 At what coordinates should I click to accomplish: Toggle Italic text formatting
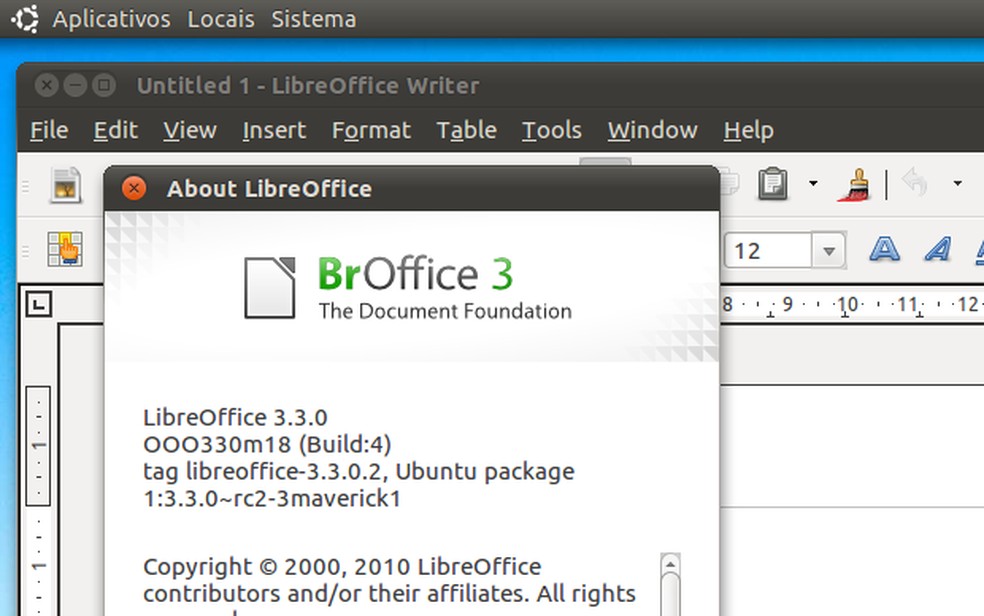coord(937,249)
